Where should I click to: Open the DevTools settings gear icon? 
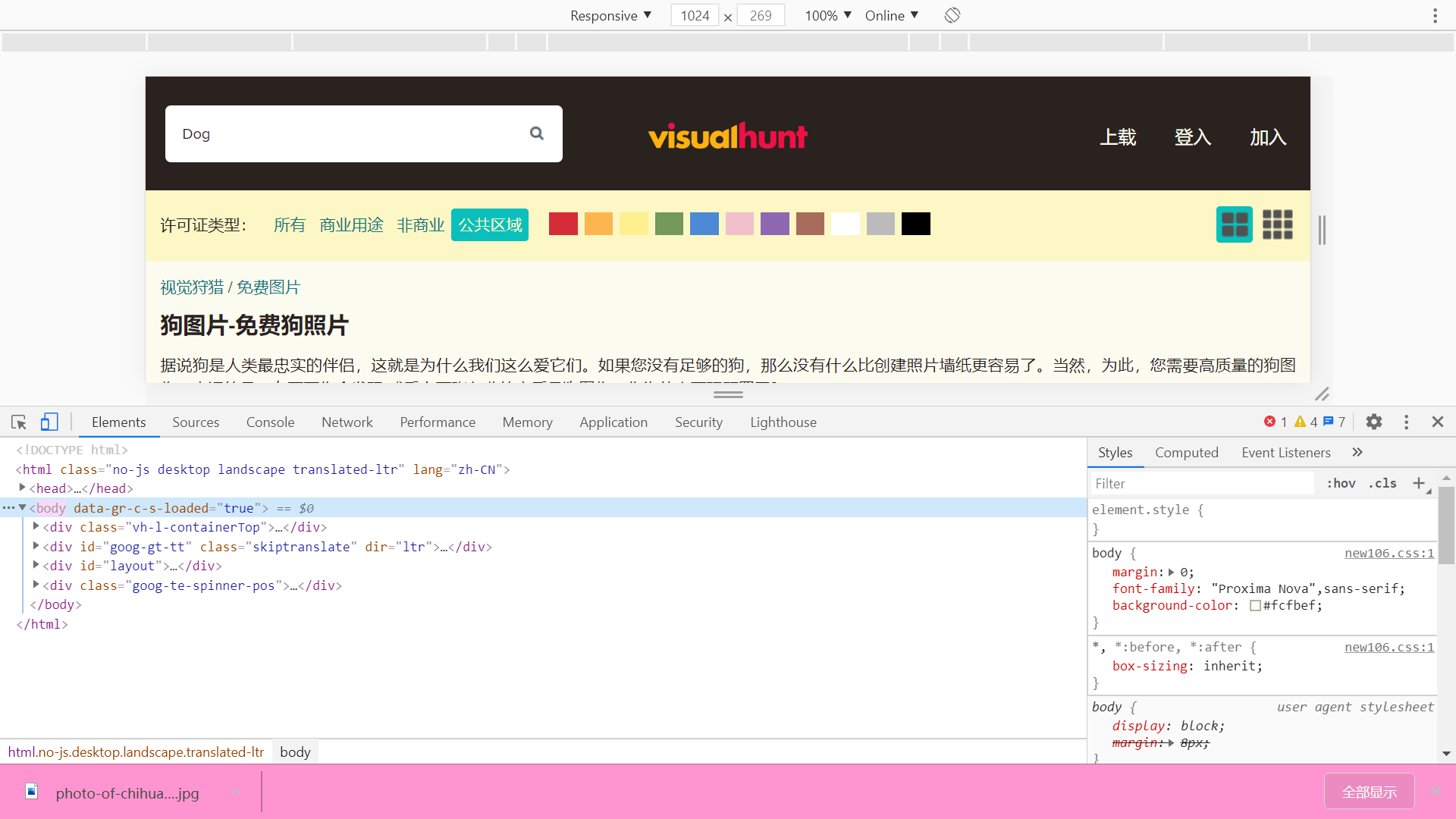(x=1375, y=422)
